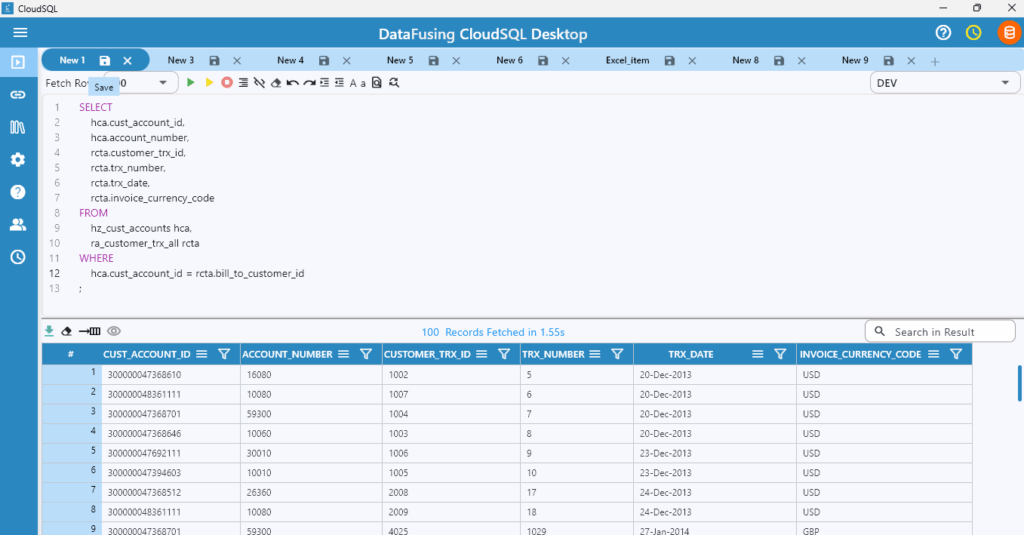Stop execution with the red stop button
This screenshot has width=1024, height=535.
[227, 82]
